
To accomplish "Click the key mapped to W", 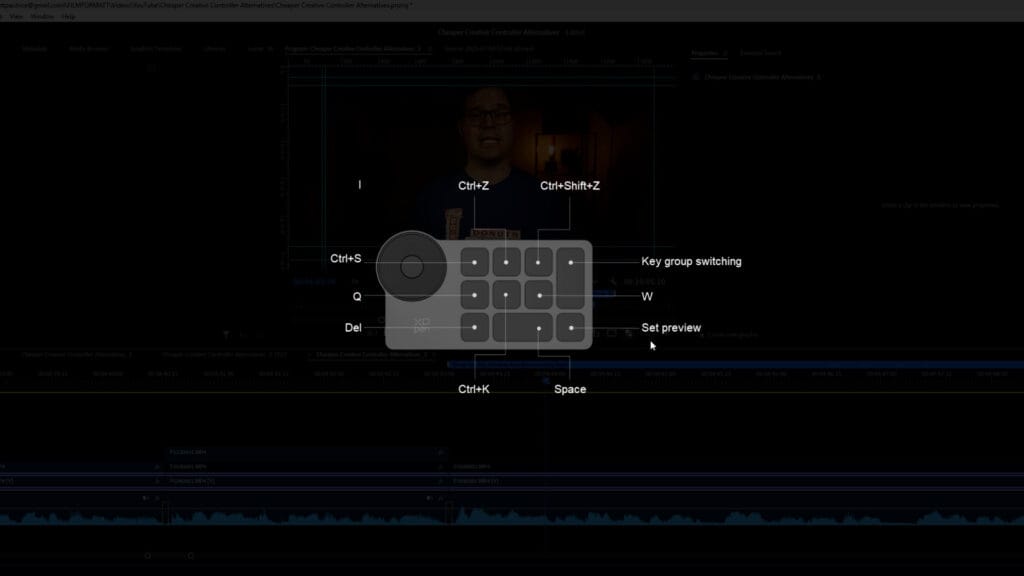I will pyautogui.click(x=538, y=295).
